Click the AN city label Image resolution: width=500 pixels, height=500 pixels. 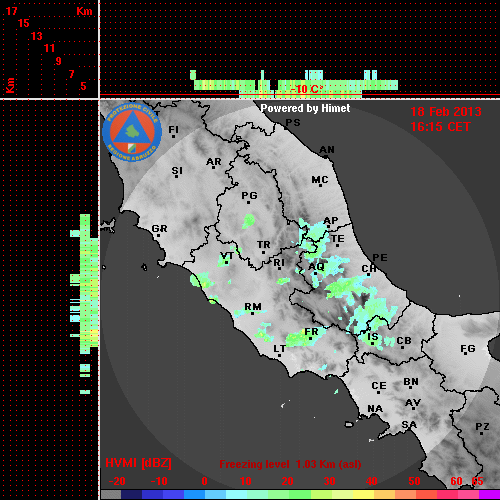327,150
